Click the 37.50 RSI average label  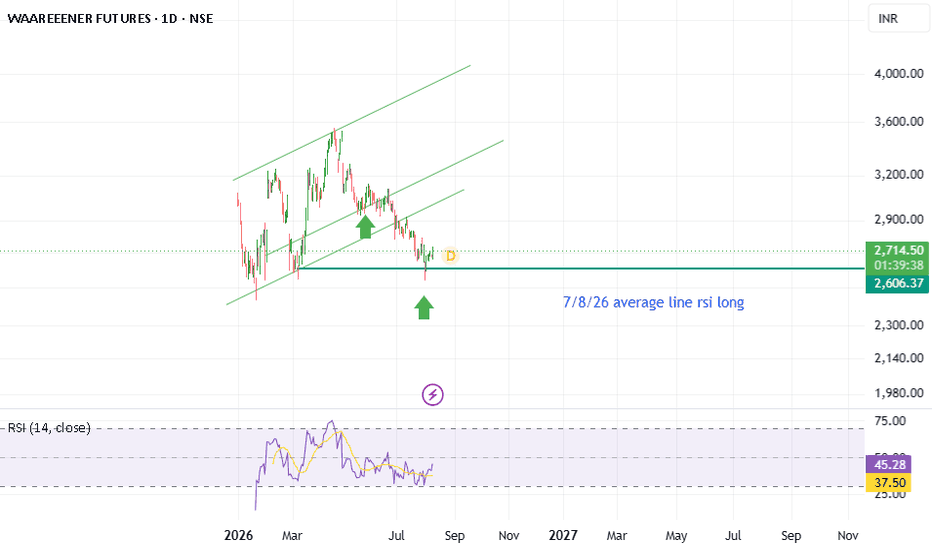[889, 482]
